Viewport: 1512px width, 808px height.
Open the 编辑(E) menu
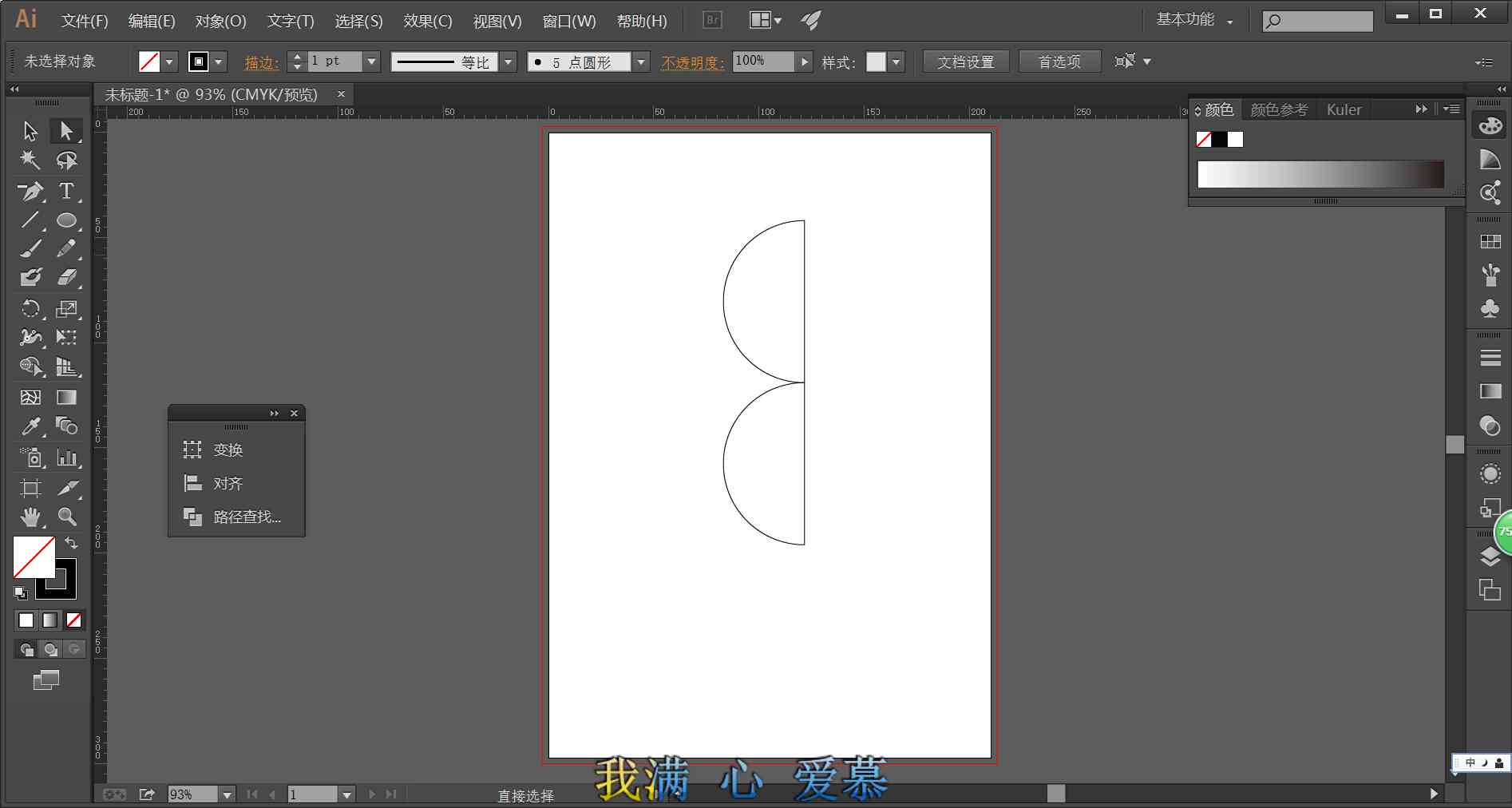152,22
